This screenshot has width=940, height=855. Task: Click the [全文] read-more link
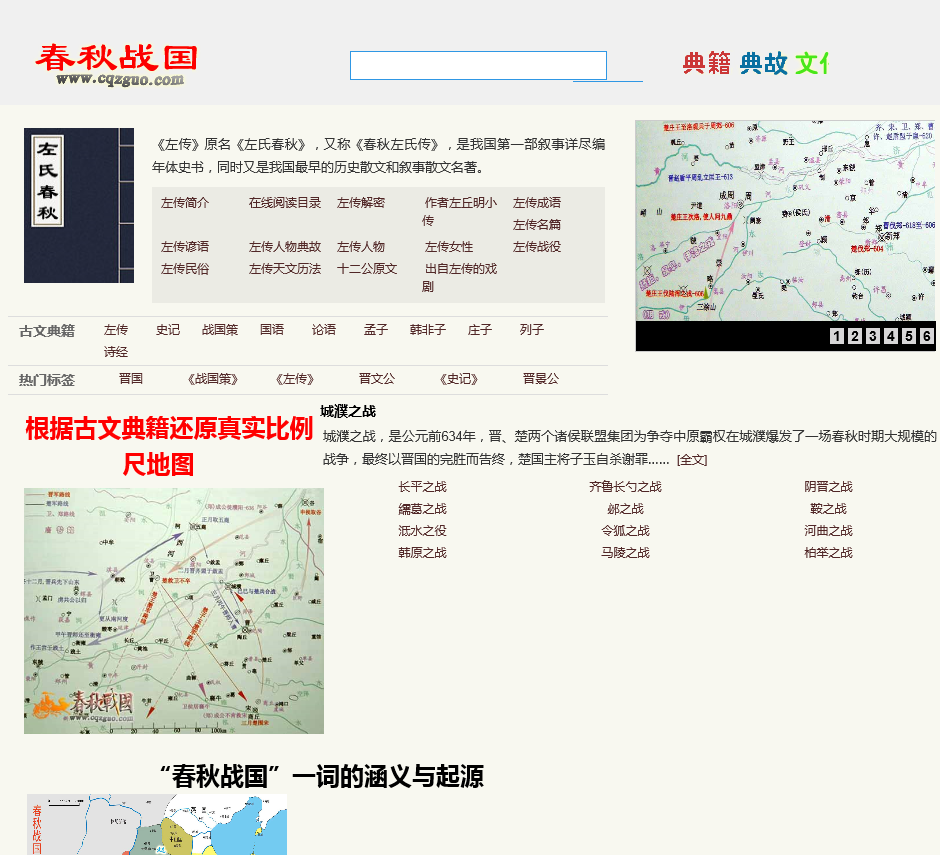692,460
